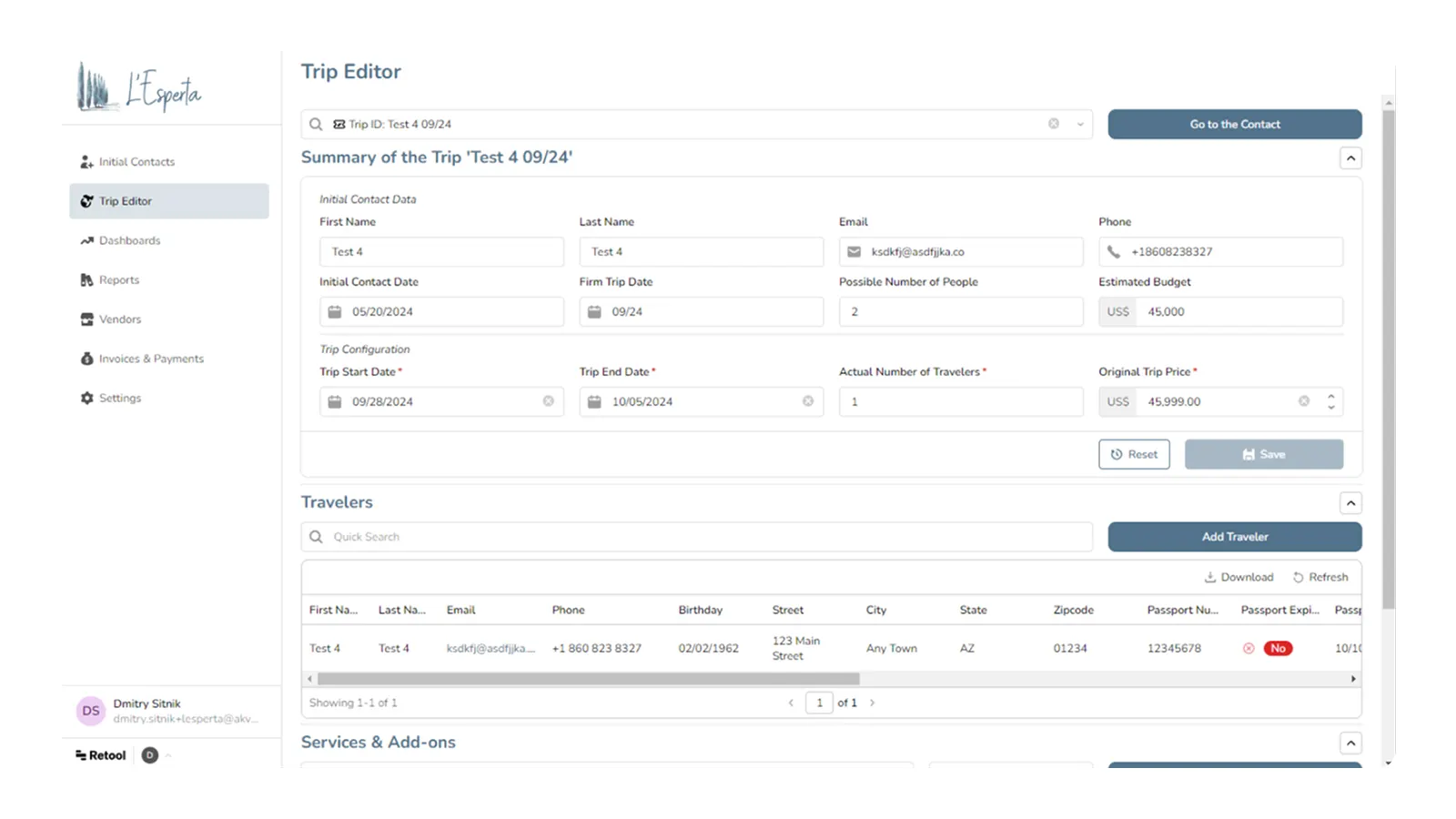The width and height of the screenshot is (1456, 819).
Task: Collapse the Services & Add-ons section
Action: click(x=1351, y=743)
